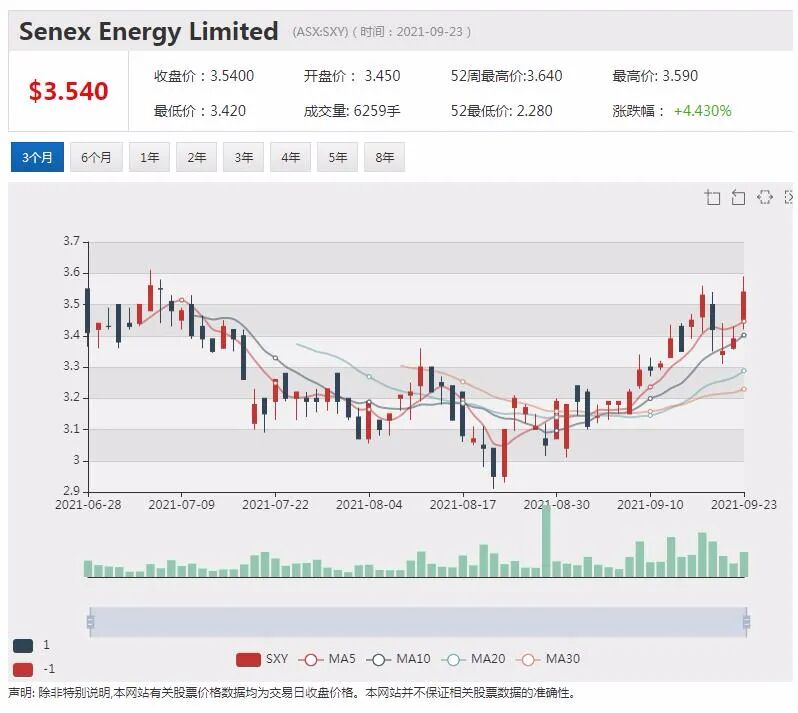The height and width of the screenshot is (713, 798).
Task: Click the Senex Energy Limited title
Action: [149, 31]
